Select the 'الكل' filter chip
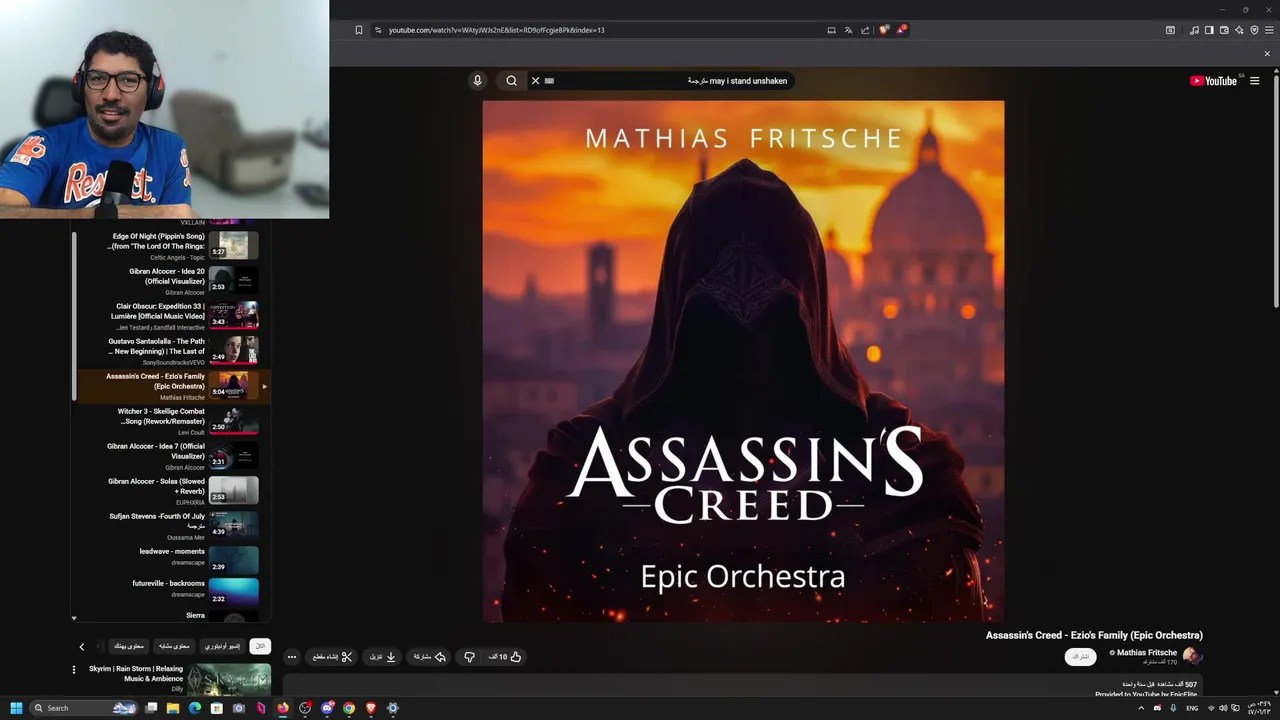The height and width of the screenshot is (720, 1280). tap(260, 647)
